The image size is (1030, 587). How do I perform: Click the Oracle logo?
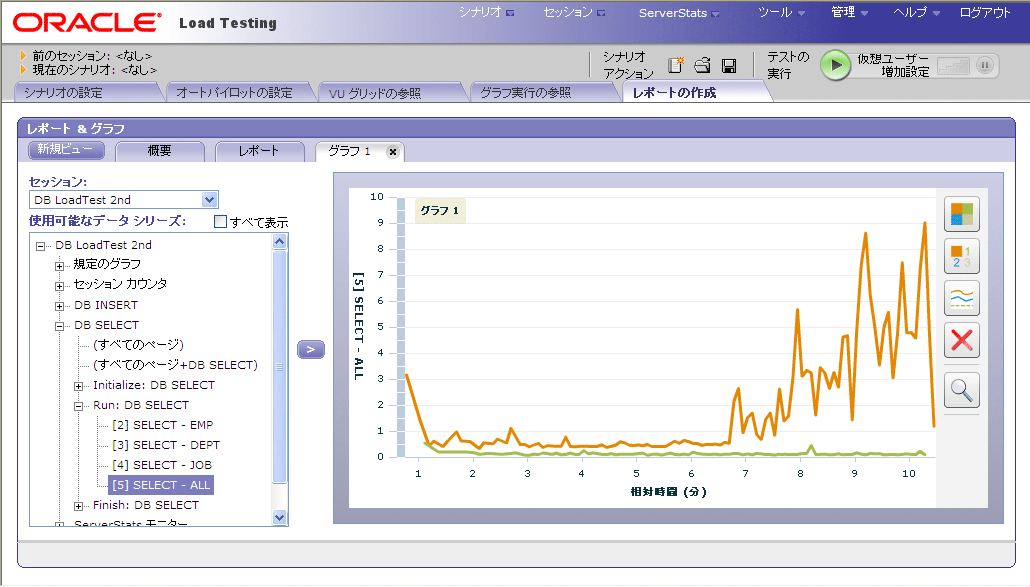pyautogui.click(x=87, y=23)
